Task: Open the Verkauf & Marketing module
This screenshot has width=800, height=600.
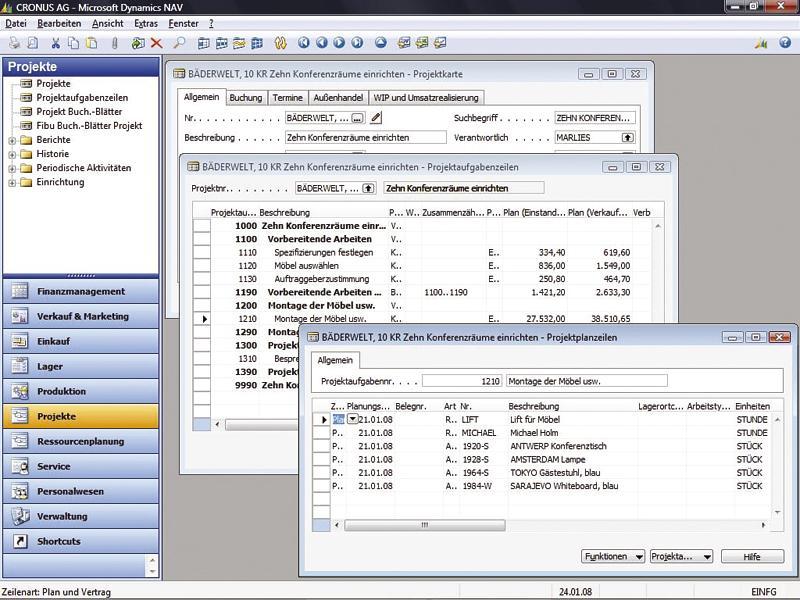Action: [81, 316]
